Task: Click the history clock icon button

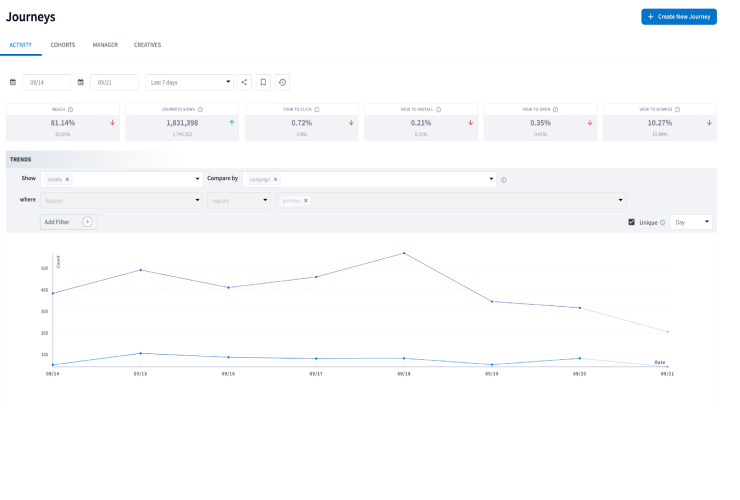Action: pos(282,82)
